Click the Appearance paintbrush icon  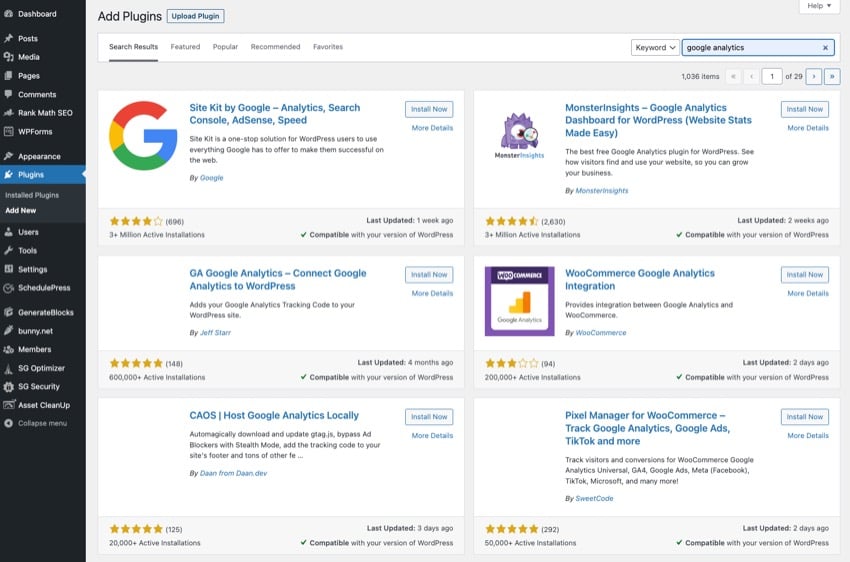coord(9,156)
